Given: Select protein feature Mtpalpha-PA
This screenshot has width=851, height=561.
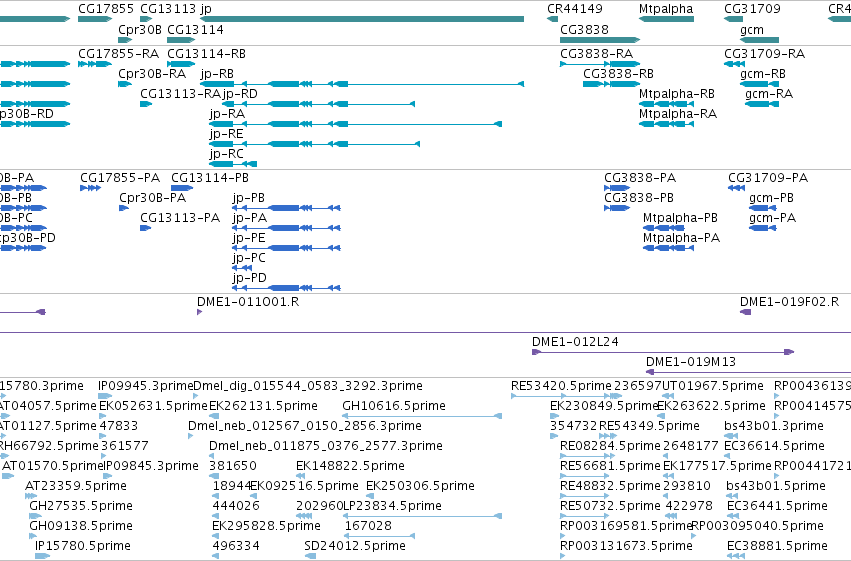Looking at the screenshot, I should tap(669, 248).
